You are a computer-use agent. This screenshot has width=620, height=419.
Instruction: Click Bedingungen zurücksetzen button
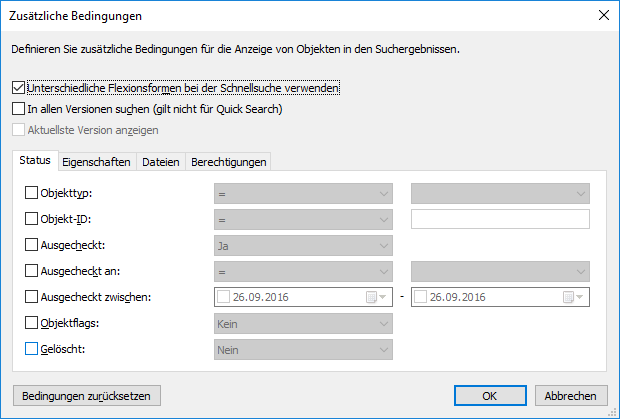coord(86,395)
